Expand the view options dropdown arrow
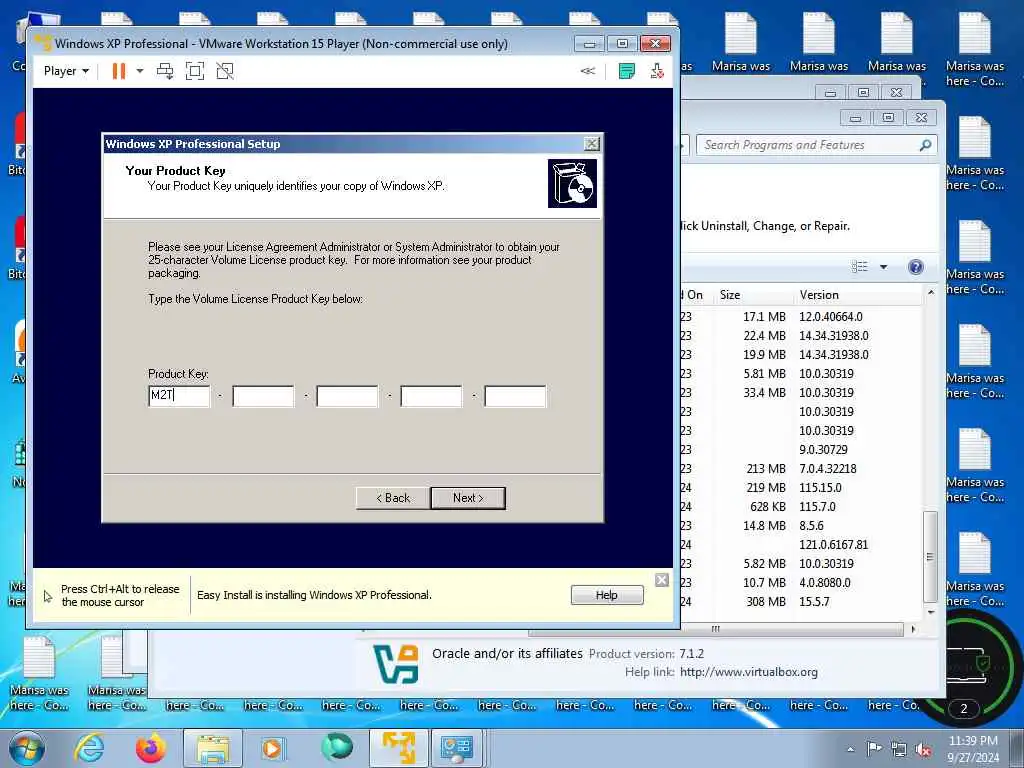The width and height of the screenshot is (1024, 768). 884,266
